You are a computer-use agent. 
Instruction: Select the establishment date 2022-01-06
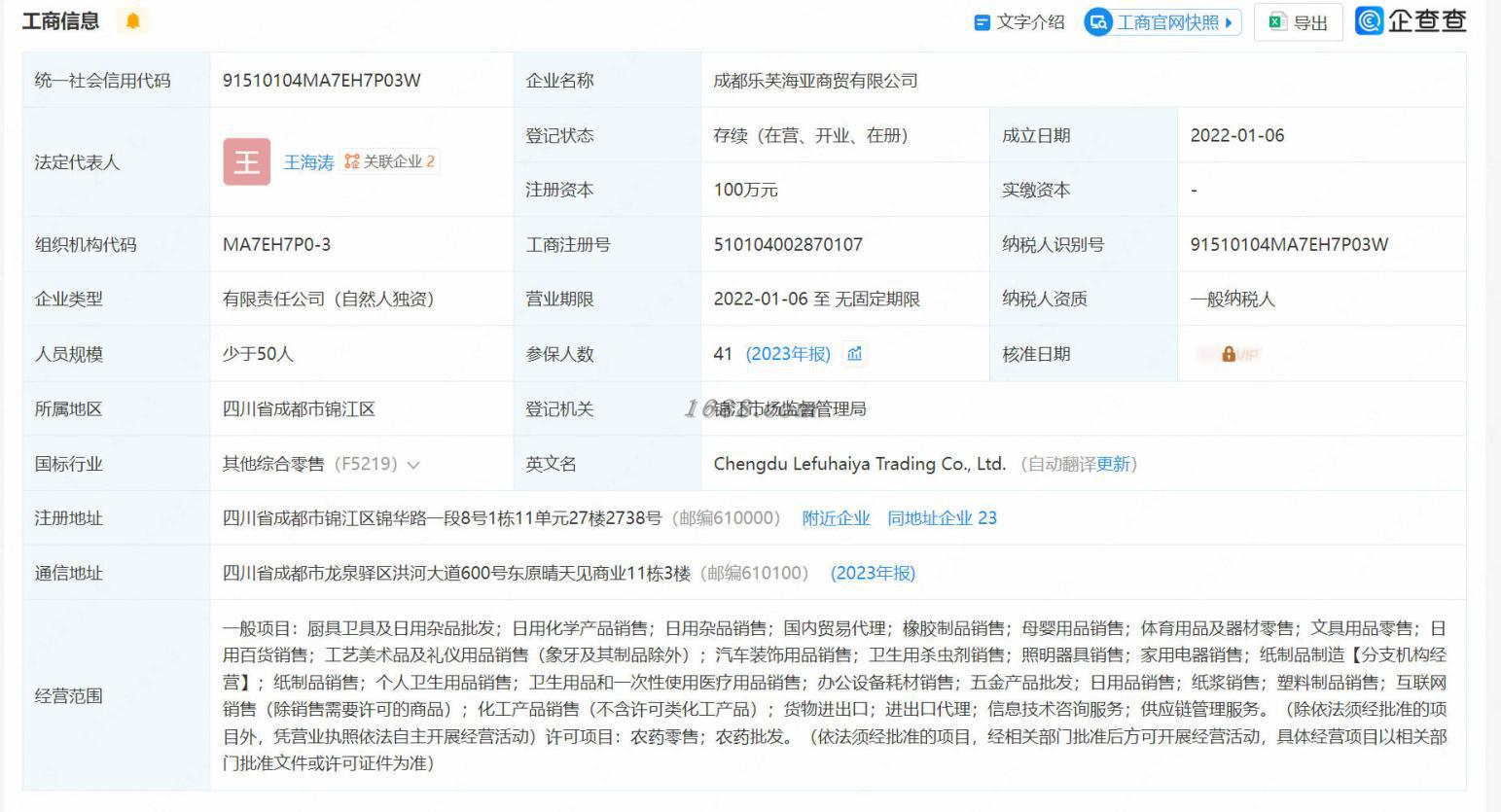pyautogui.click(x=1237, y=135)
